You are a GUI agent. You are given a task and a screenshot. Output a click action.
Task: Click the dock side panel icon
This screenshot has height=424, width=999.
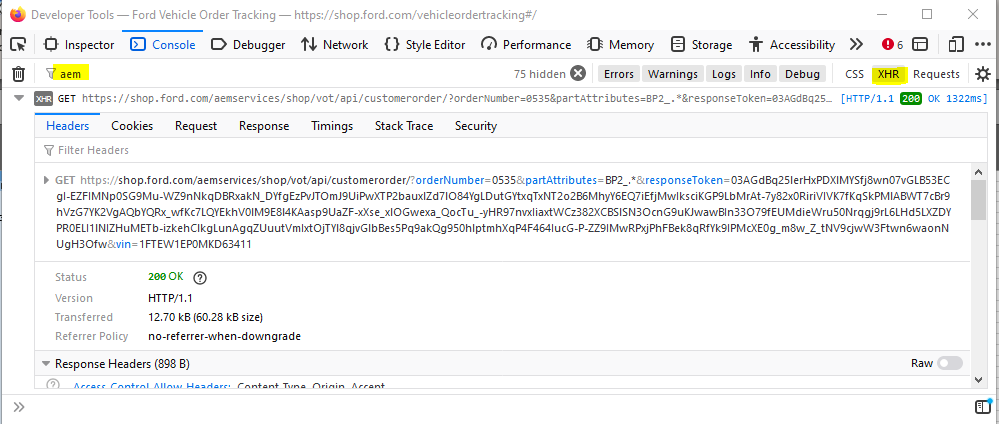click(x=920, y=44)
